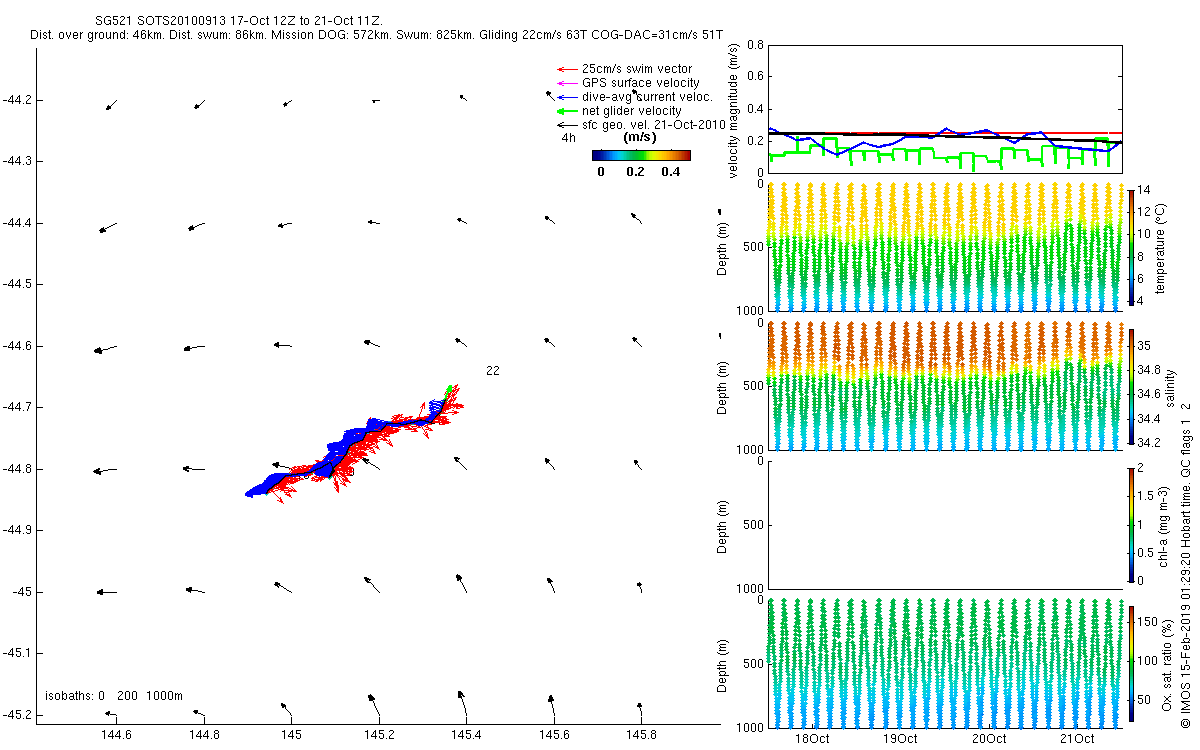This screenshot has width=1200, height=750.
Task: Click the '144.6' longitude tick label
Action: (117, 735)
